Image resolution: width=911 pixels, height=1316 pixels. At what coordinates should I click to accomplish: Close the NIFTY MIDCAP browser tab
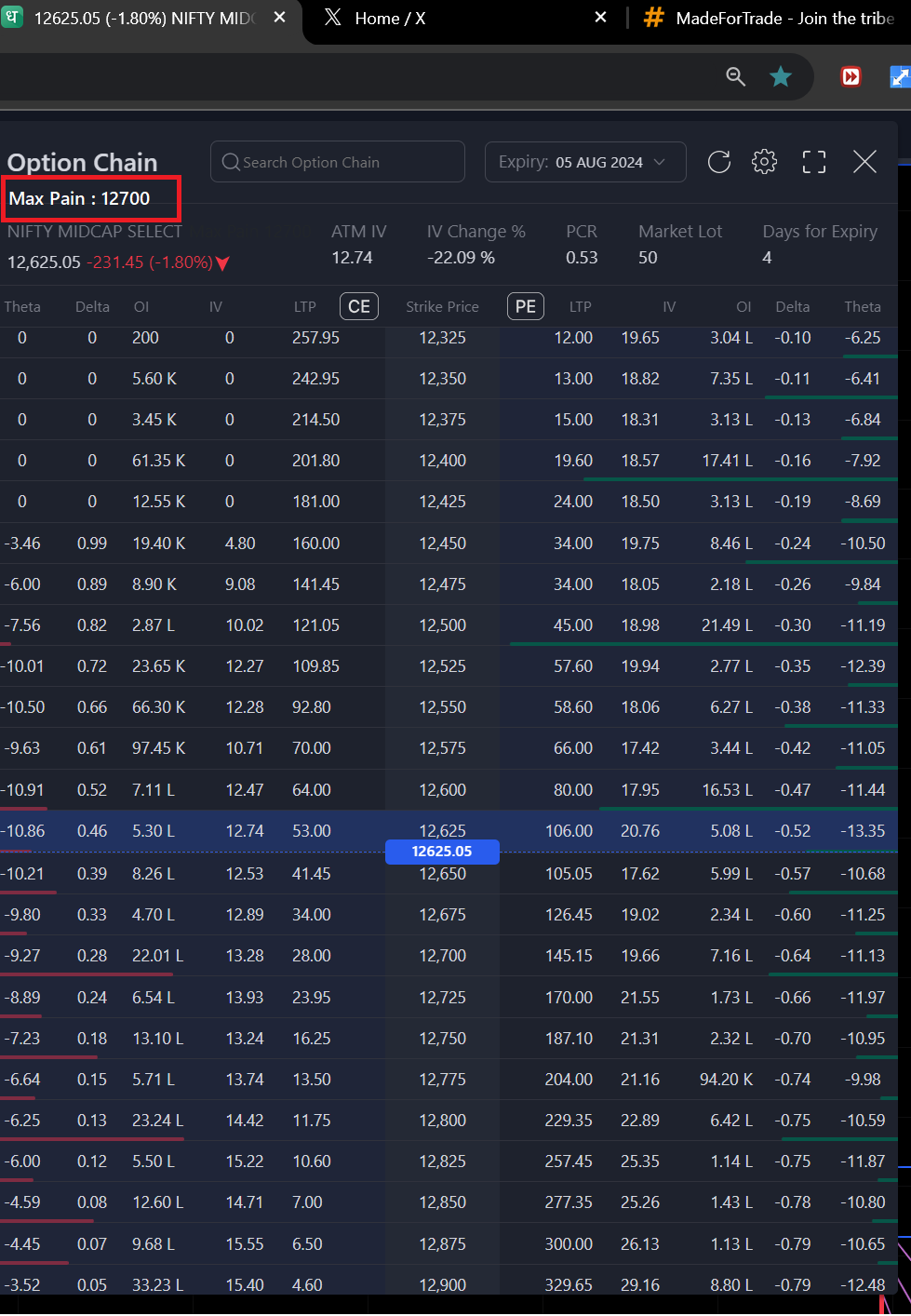tap(279, 18)
